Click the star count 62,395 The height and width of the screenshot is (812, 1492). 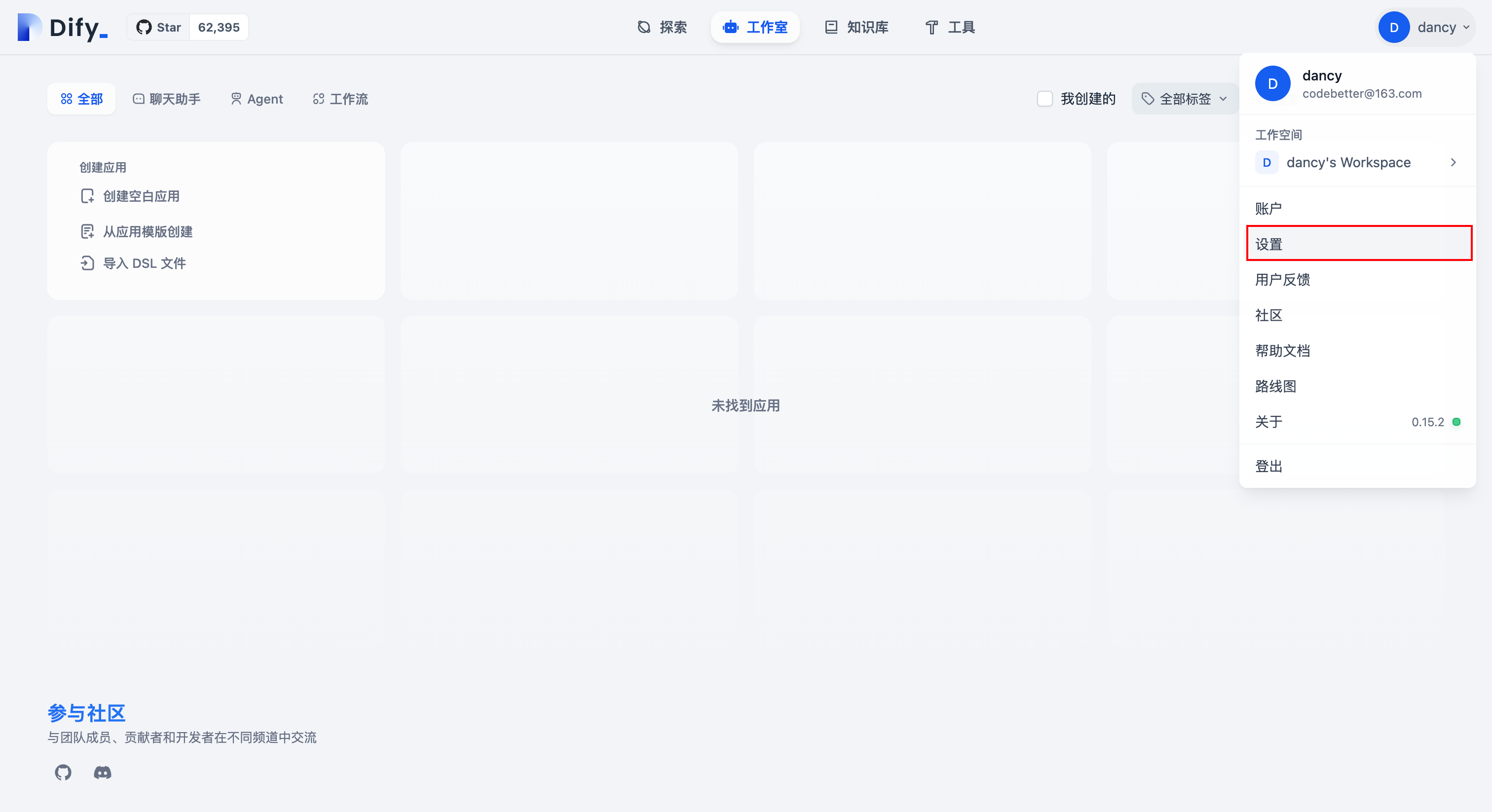coord(219,27)
